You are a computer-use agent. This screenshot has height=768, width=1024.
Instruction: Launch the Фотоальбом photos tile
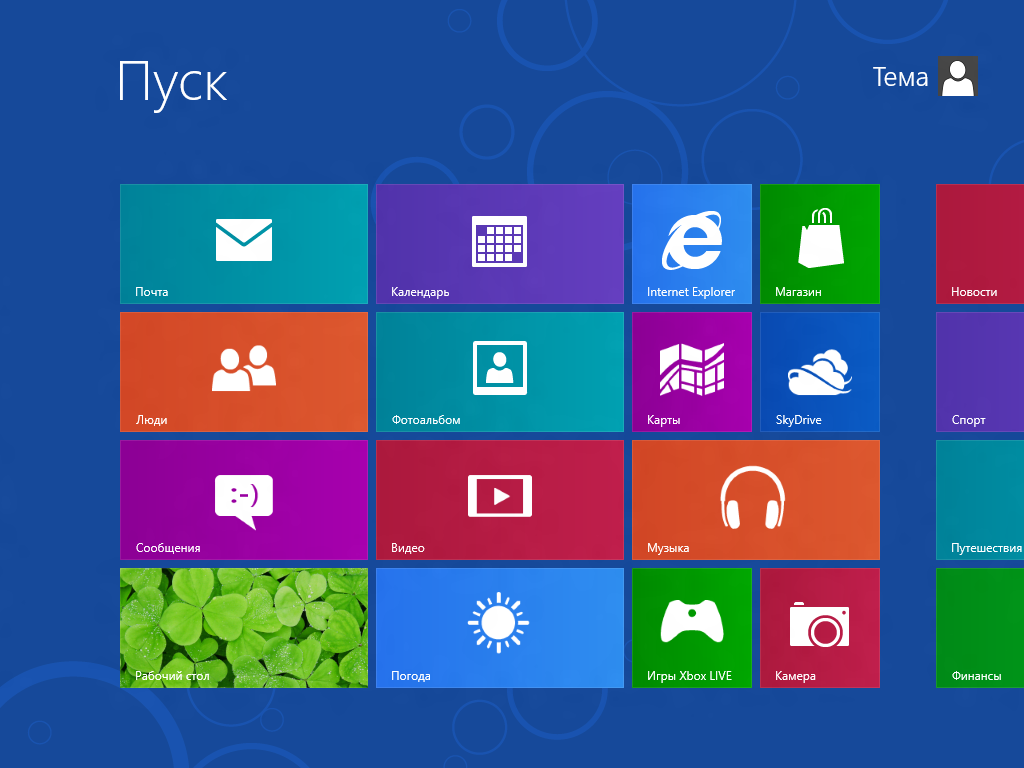coord(499,371)
